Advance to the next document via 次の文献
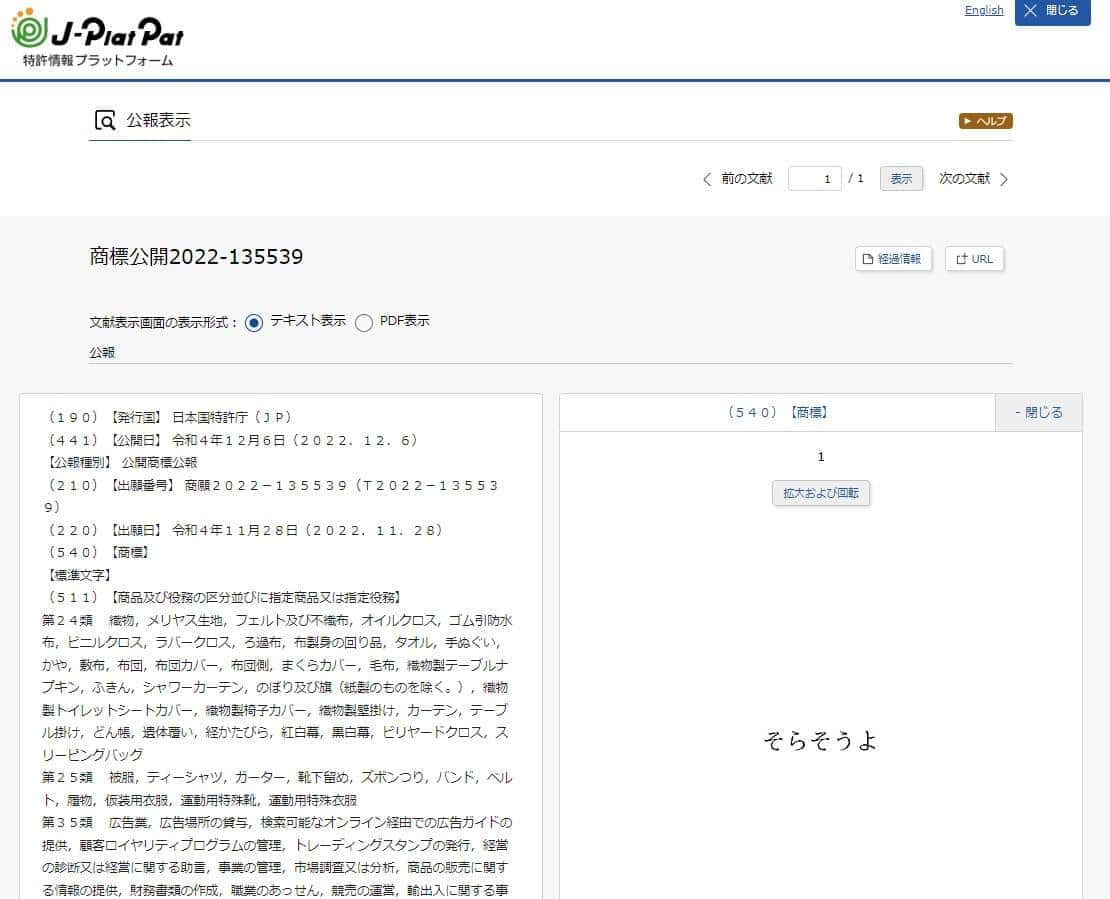This screenshot has width=1110, height=899. (x=964, y=178)
